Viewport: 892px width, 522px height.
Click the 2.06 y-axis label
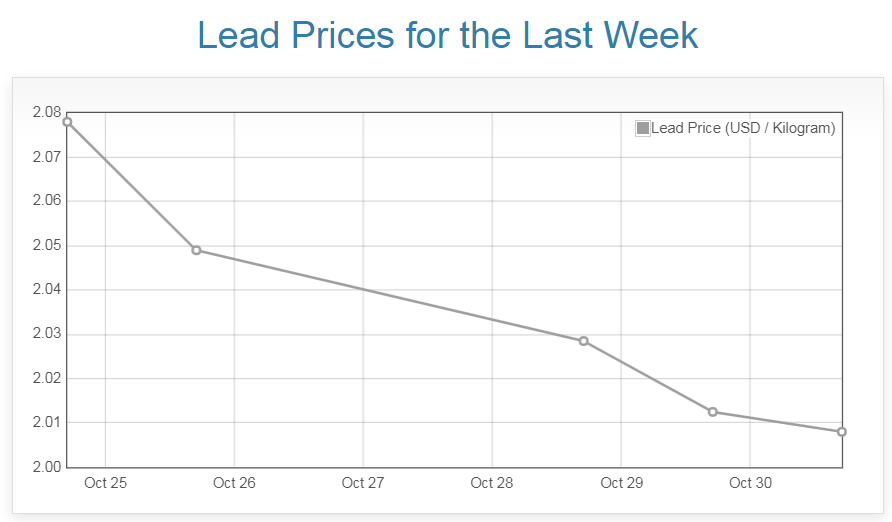coord(47,201)
